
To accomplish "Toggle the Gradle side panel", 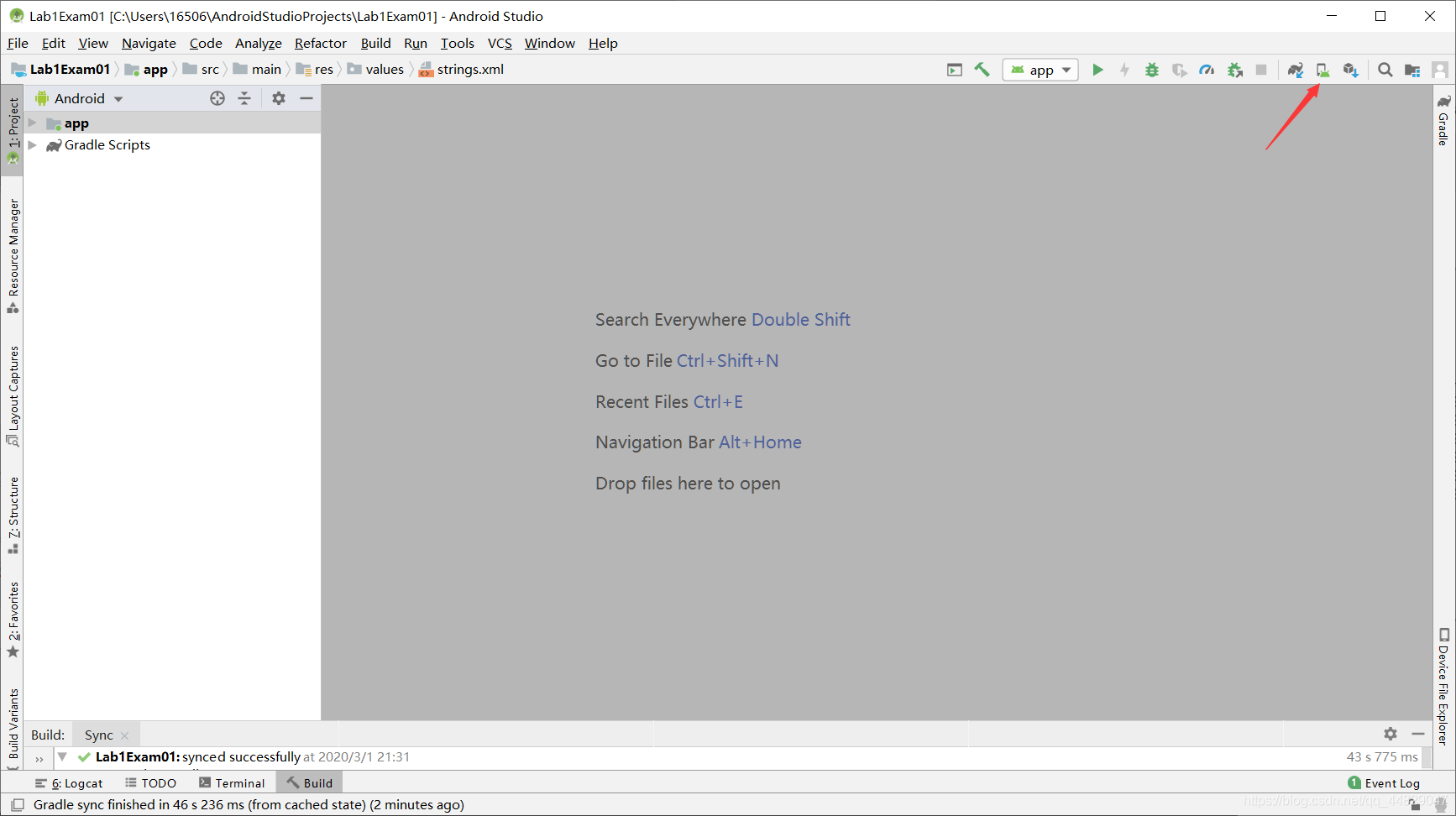I will pyautogui.click(x=1443, y=120).
